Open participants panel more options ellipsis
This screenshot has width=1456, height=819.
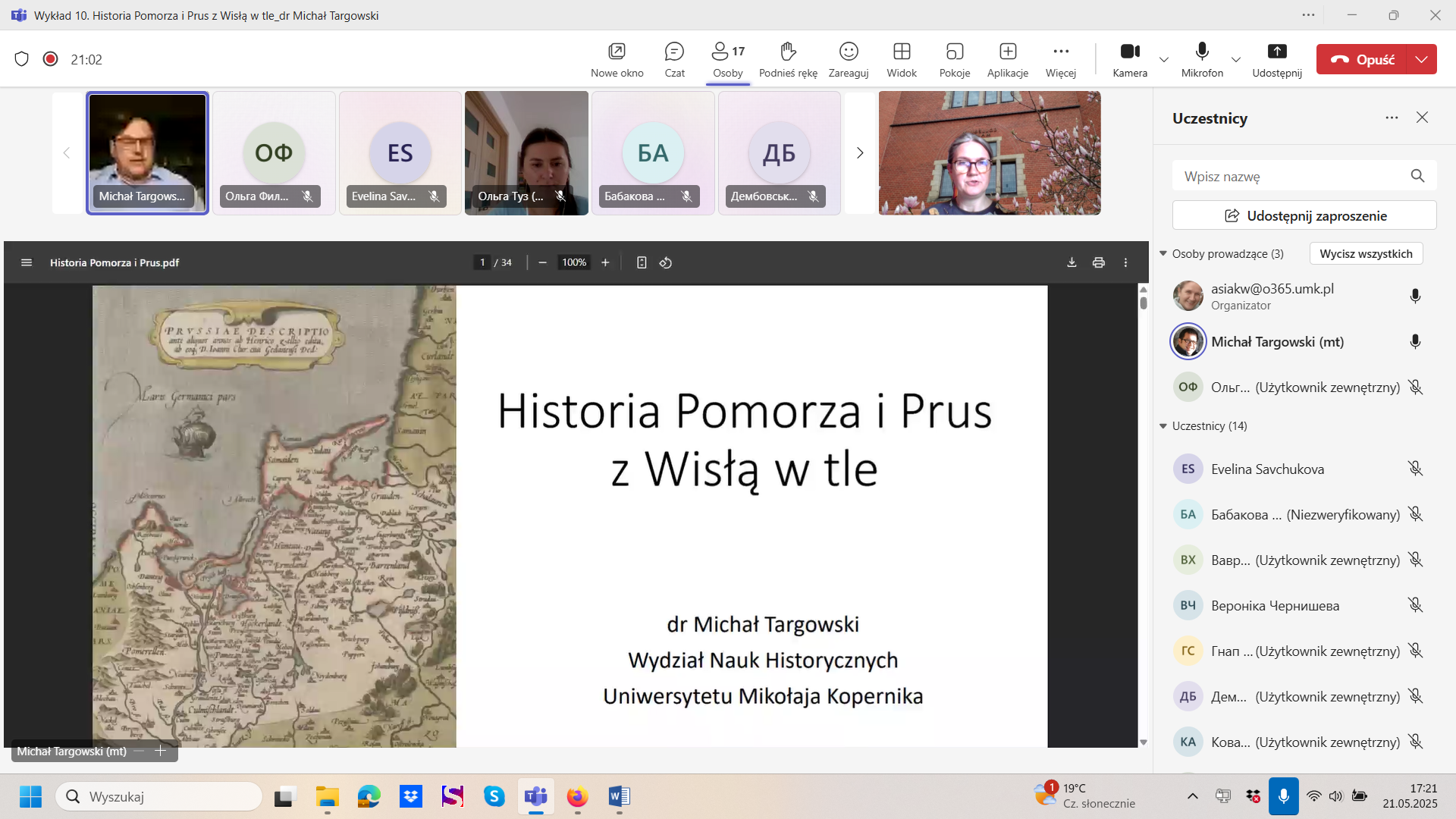[1392, 118]
